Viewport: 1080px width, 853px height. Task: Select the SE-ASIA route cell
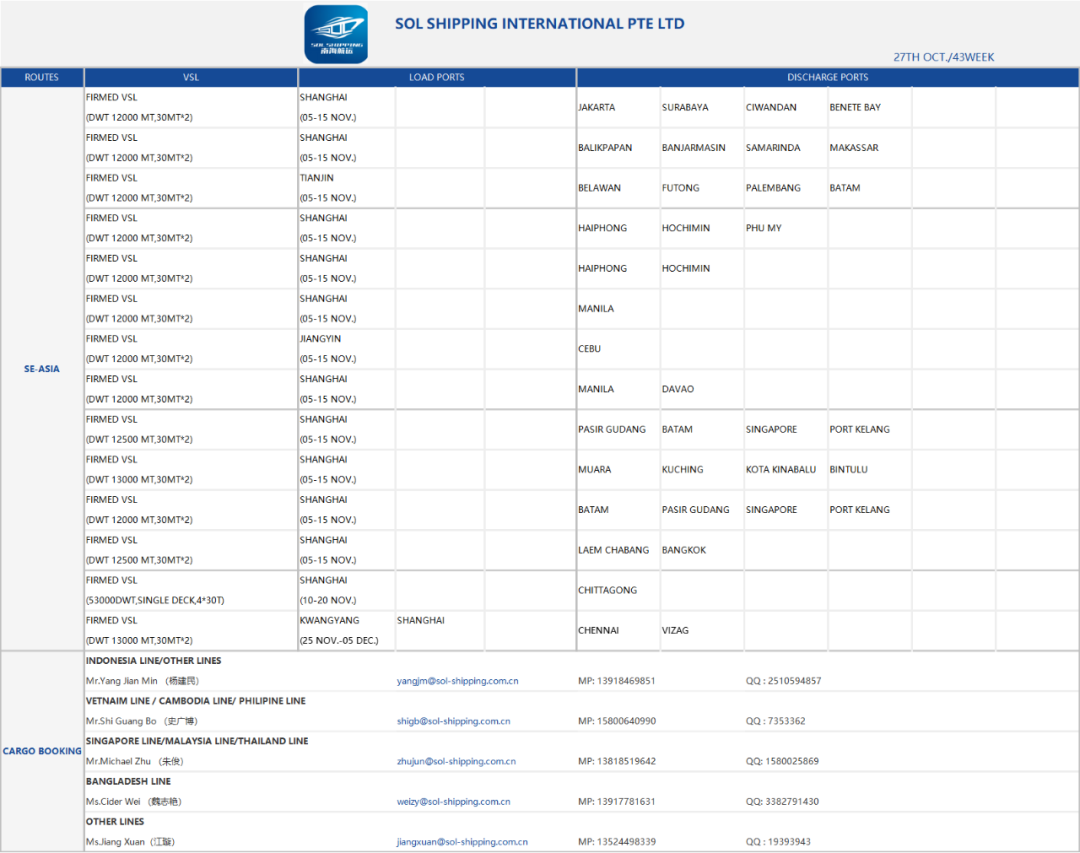[x=42, y=369]
